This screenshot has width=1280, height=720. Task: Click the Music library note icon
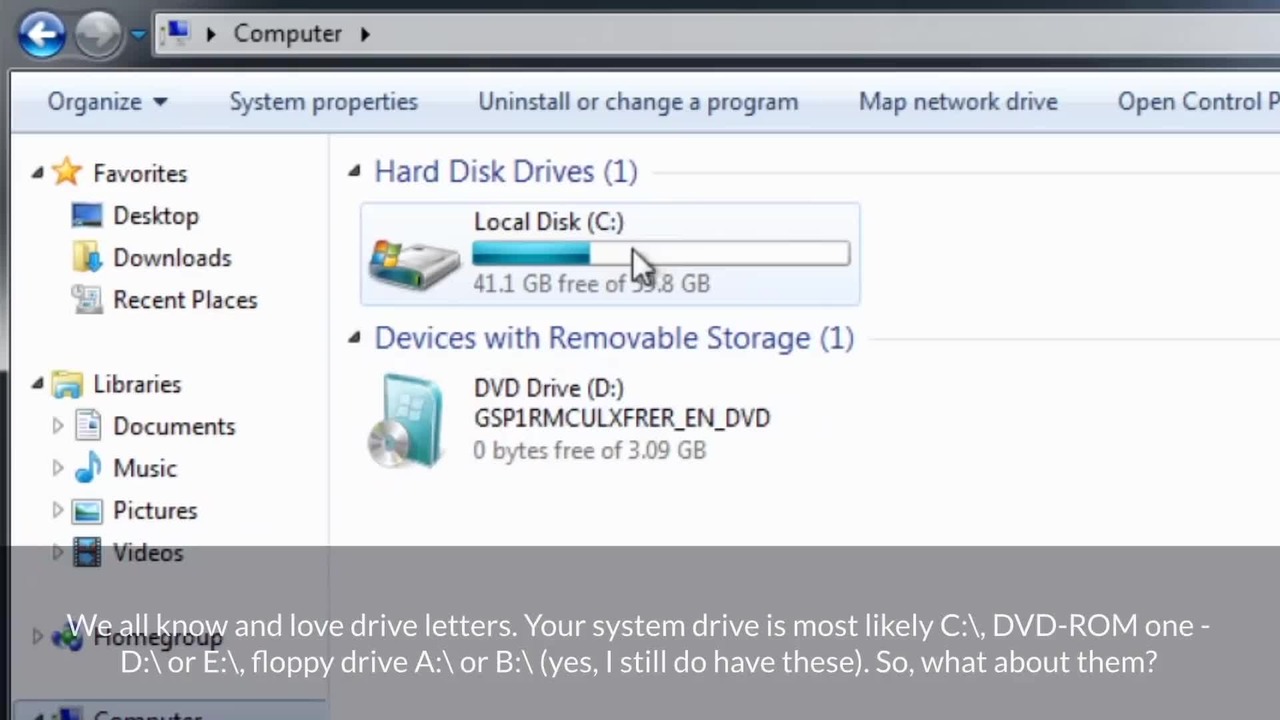click(88, 468)
